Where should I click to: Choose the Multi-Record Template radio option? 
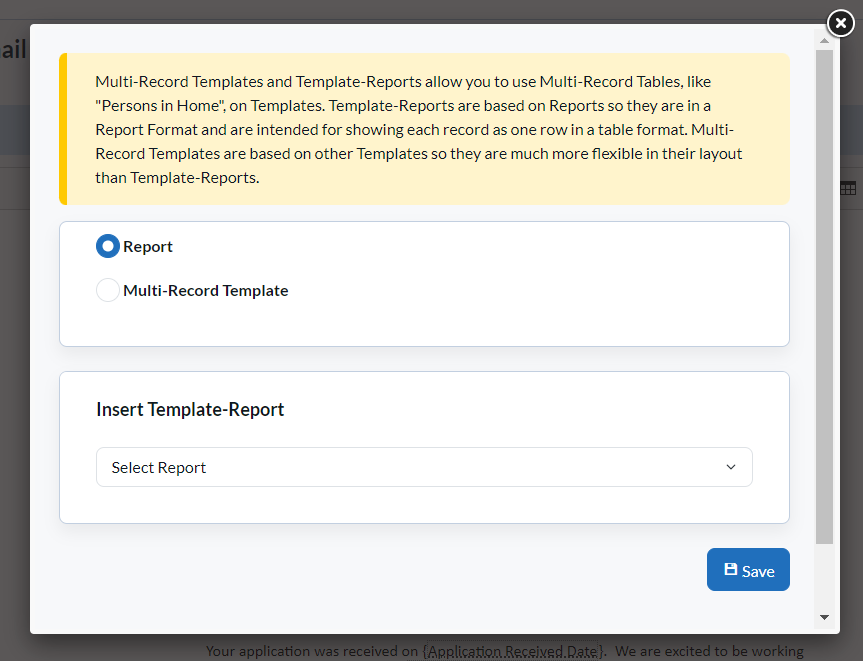[108, 290]
